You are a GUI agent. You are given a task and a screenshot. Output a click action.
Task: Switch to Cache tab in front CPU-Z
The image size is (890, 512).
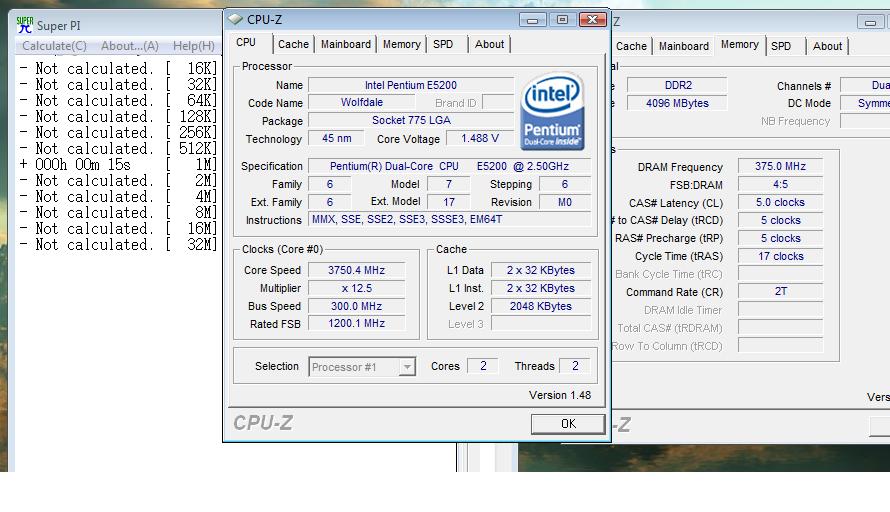(293, 44)
